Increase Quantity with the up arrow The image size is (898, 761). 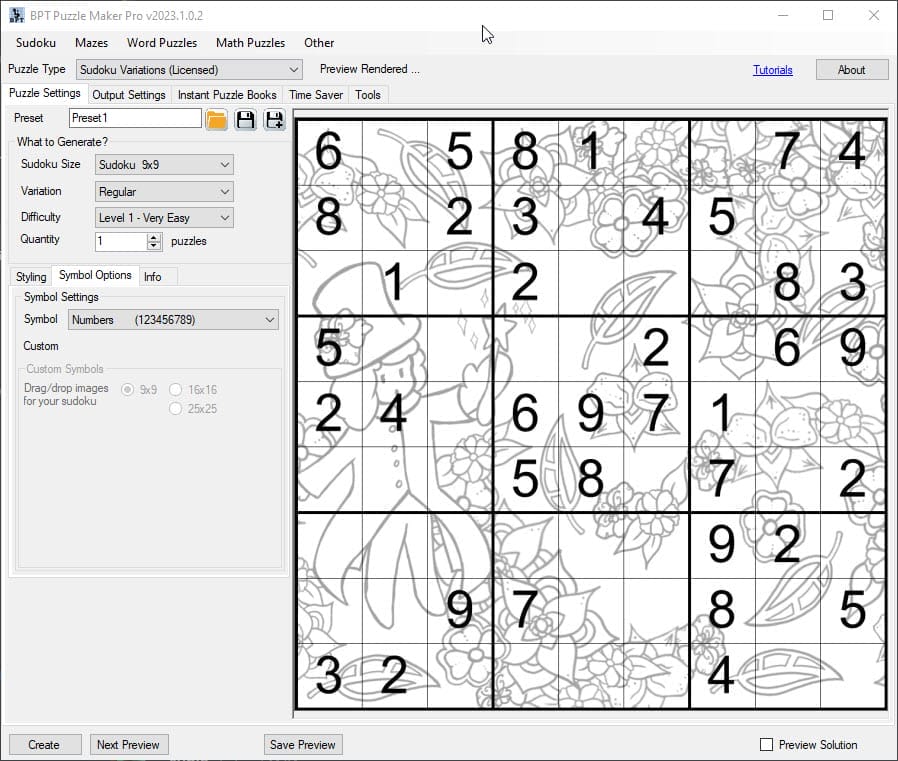(154, 237)
